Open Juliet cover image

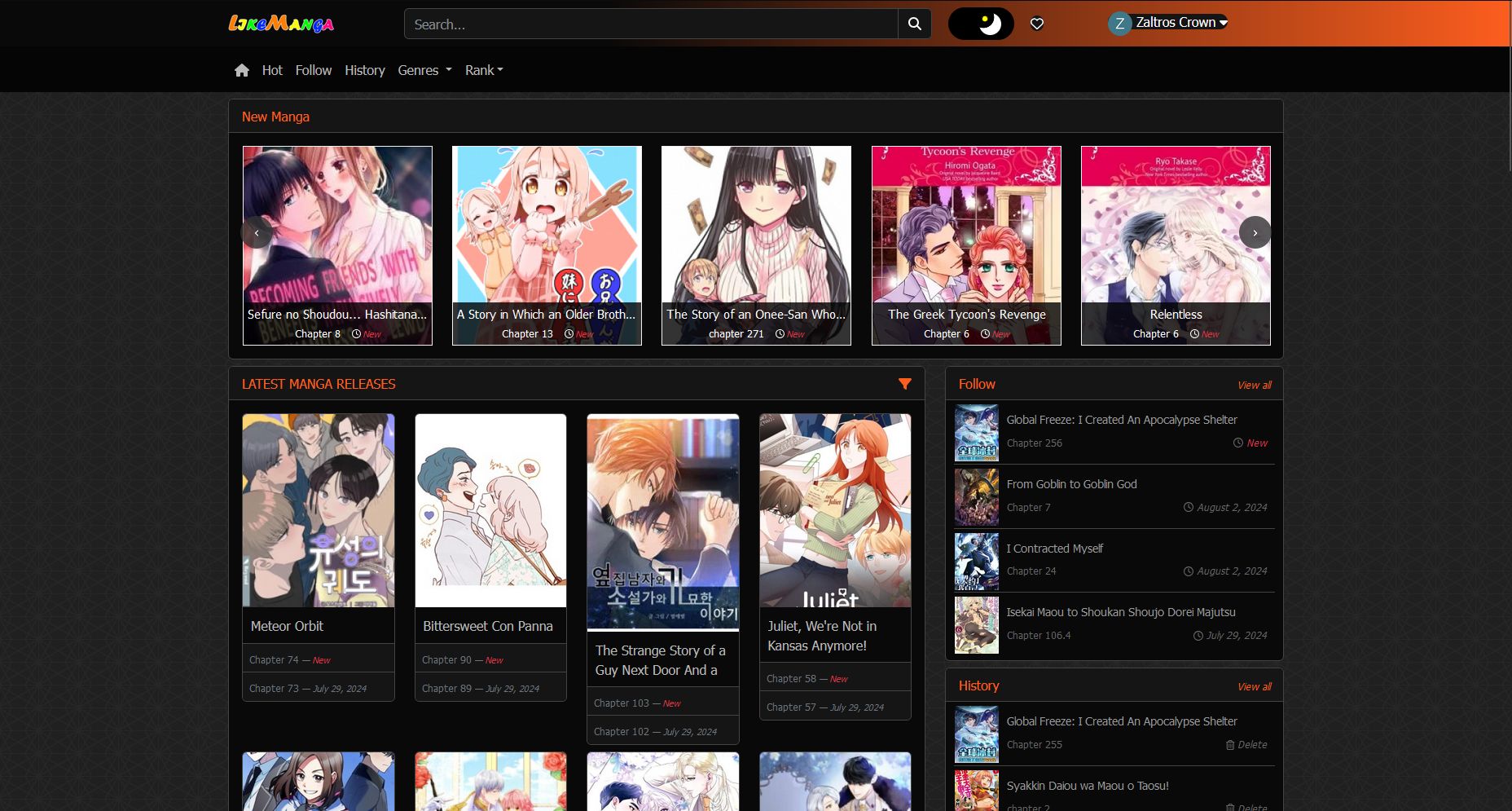tap(835, 510)
